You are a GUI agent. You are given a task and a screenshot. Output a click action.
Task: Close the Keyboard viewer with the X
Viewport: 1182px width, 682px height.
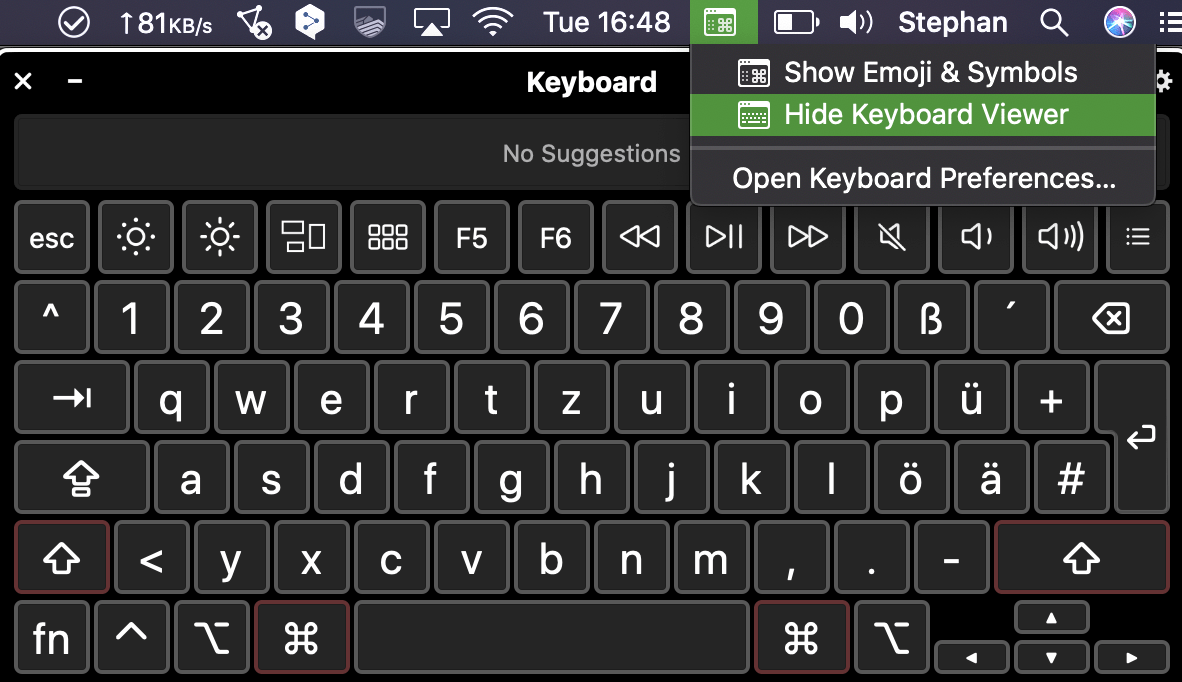[x=23, y=81]
